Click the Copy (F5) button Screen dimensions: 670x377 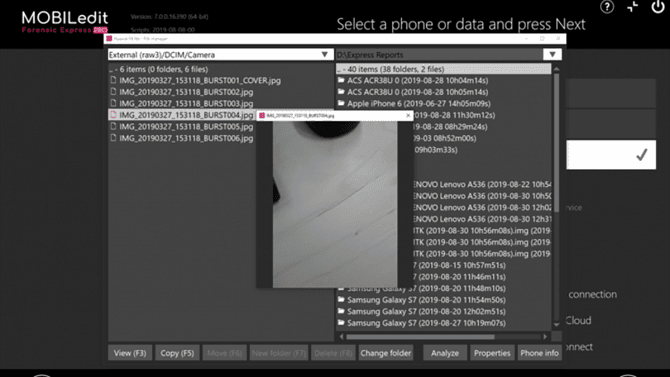click(177, 353)
